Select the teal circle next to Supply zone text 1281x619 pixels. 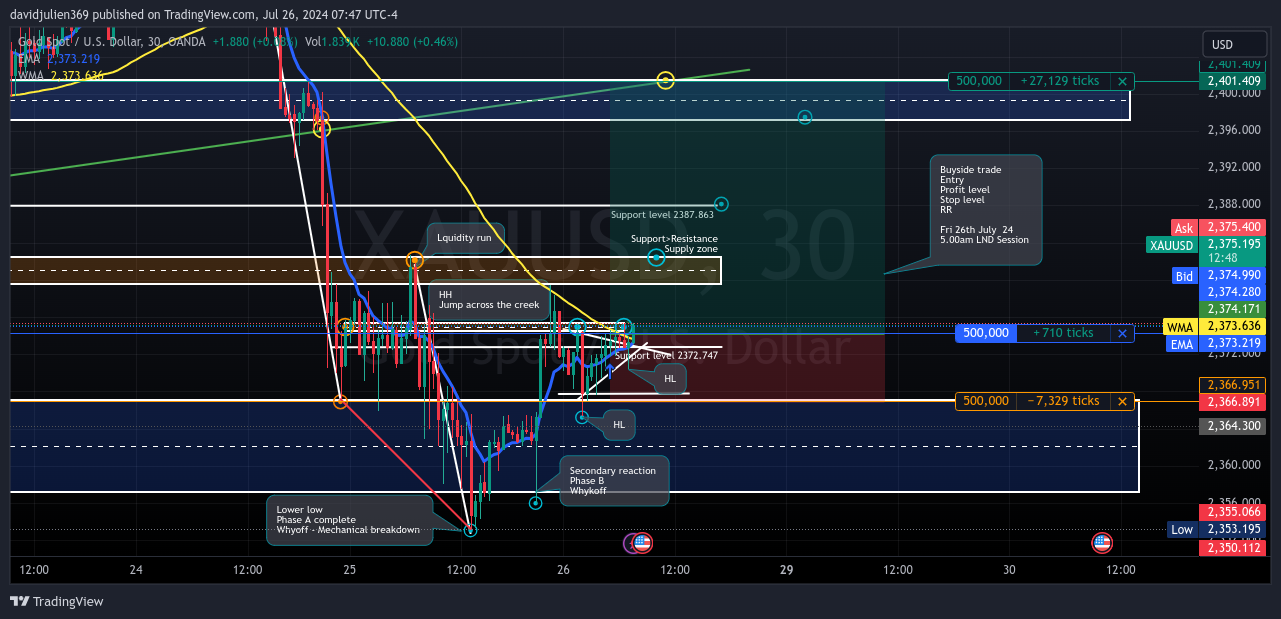[656, 257]
